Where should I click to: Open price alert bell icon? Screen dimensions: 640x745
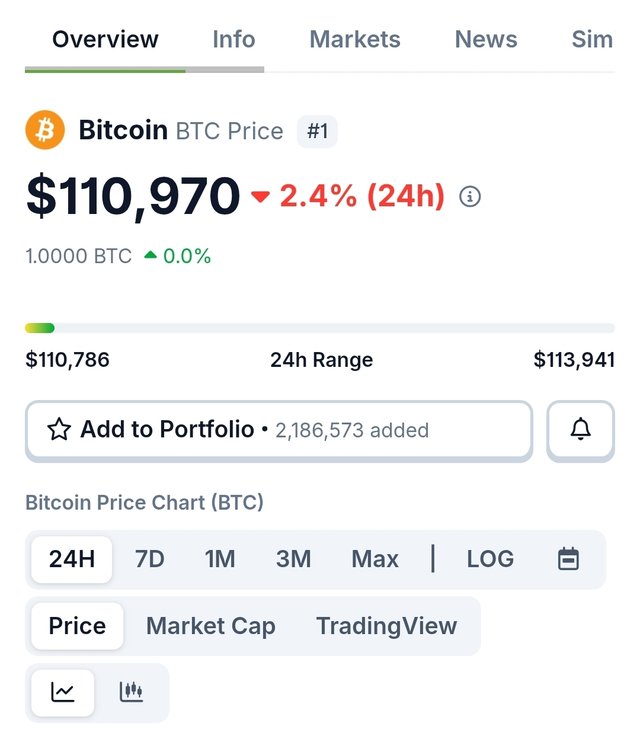[x=580, y=430]
